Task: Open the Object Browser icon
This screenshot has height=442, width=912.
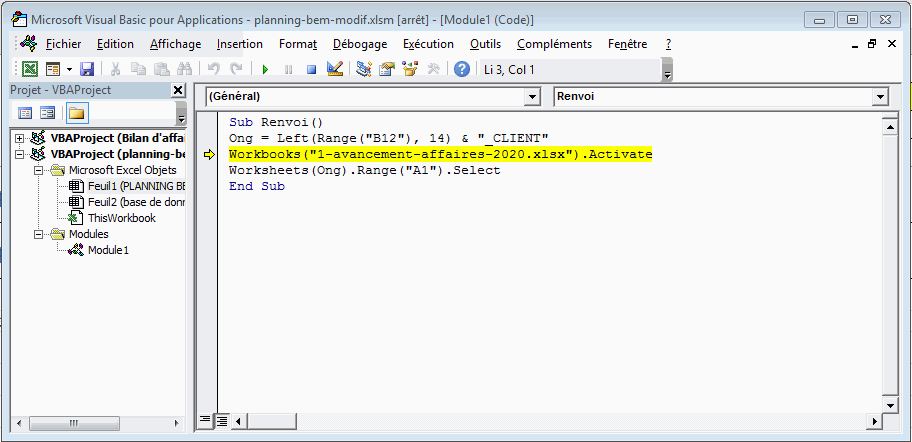Action: (410, 69)
